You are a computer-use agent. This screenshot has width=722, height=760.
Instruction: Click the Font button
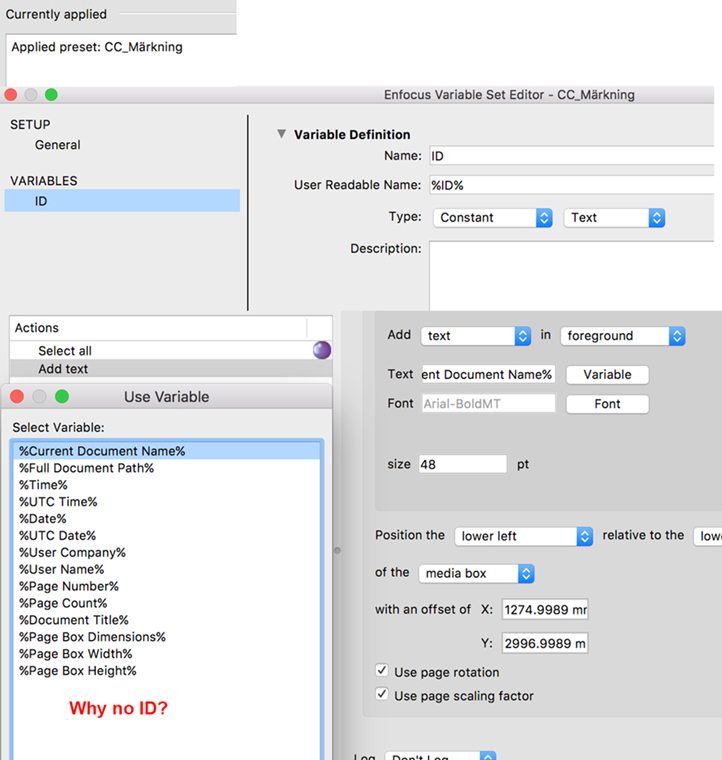click(x=607, y=404)
